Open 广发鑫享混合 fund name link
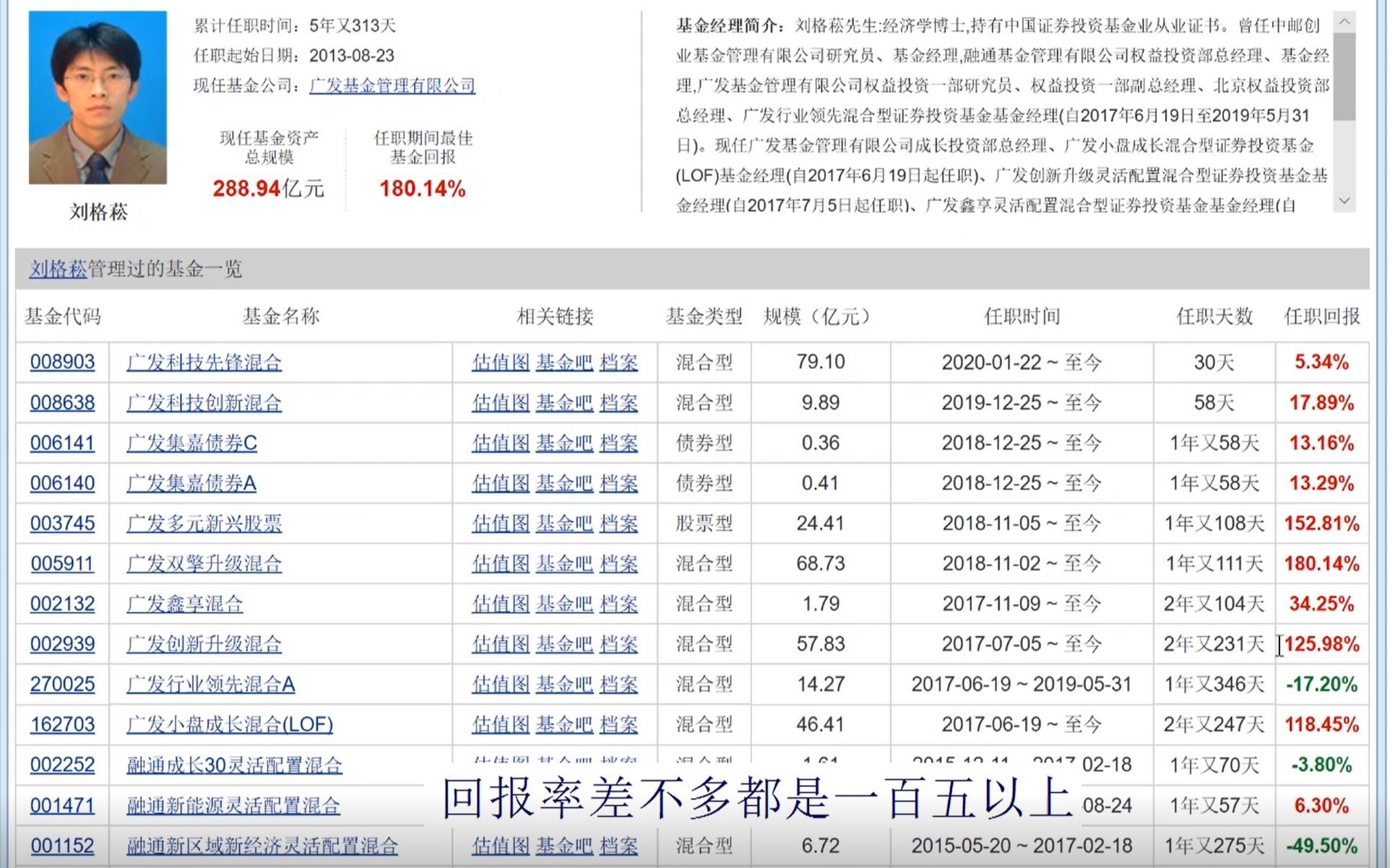The height and width of the screenshot is (868, 1390). click(x=185, y=604)
